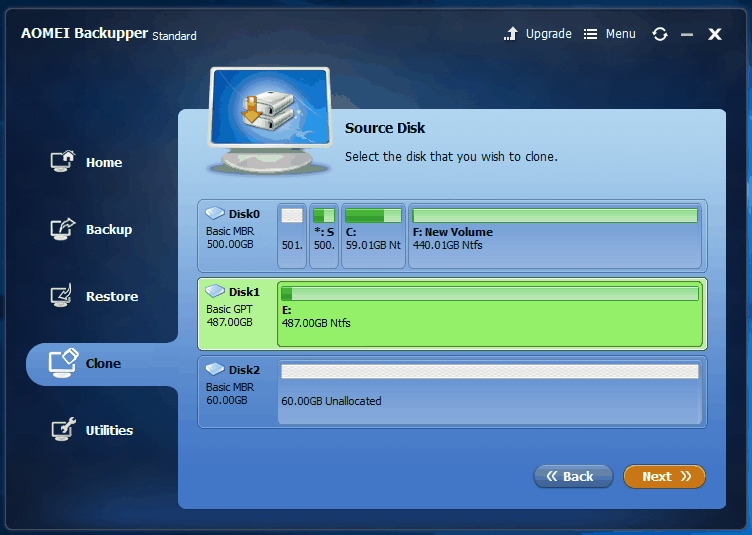The width and height of the screenshot is (752, 535).
Task: Open the Menu dropdown label
Action: (620, 34)
